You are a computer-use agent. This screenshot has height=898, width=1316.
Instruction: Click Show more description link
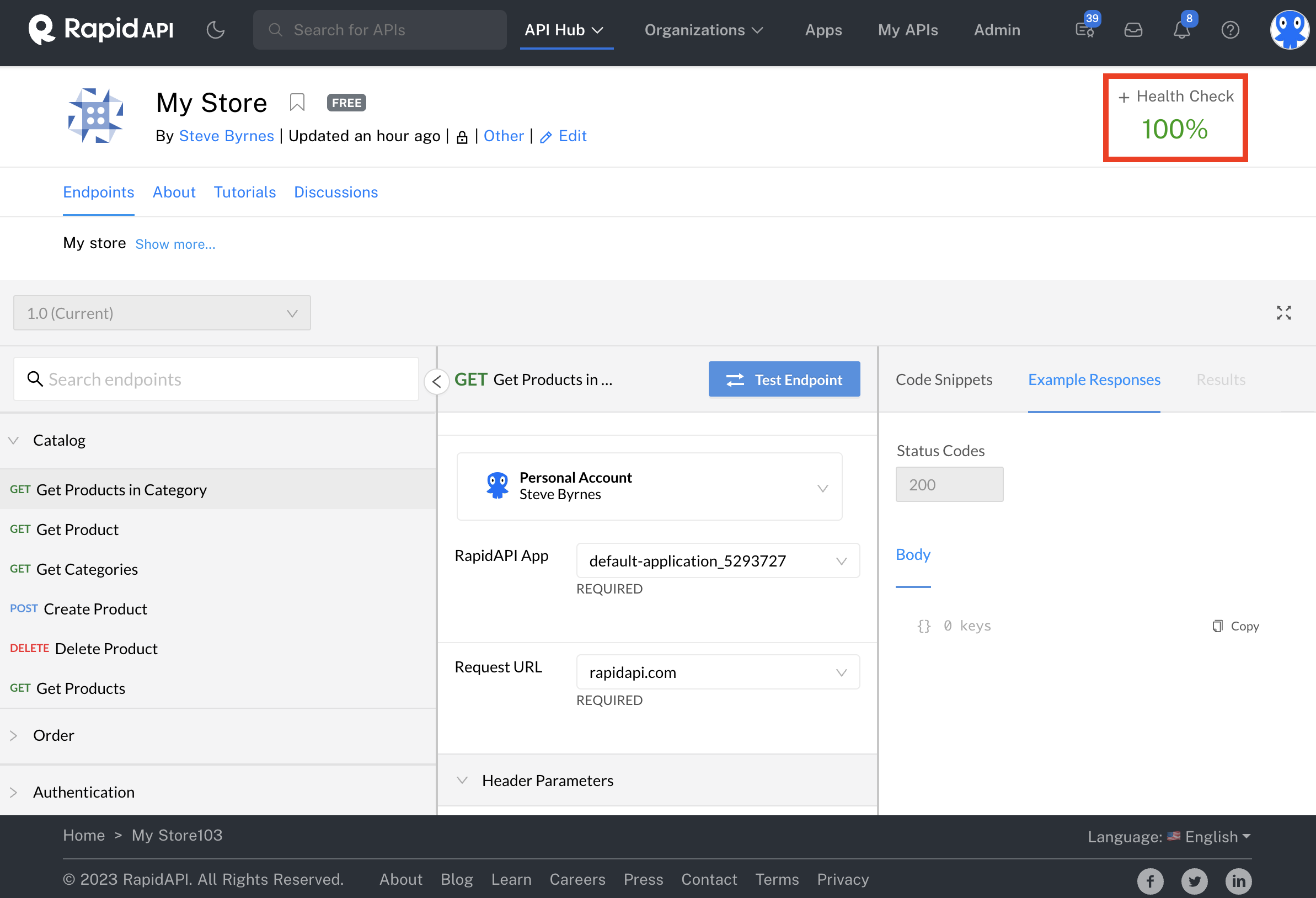175,244
